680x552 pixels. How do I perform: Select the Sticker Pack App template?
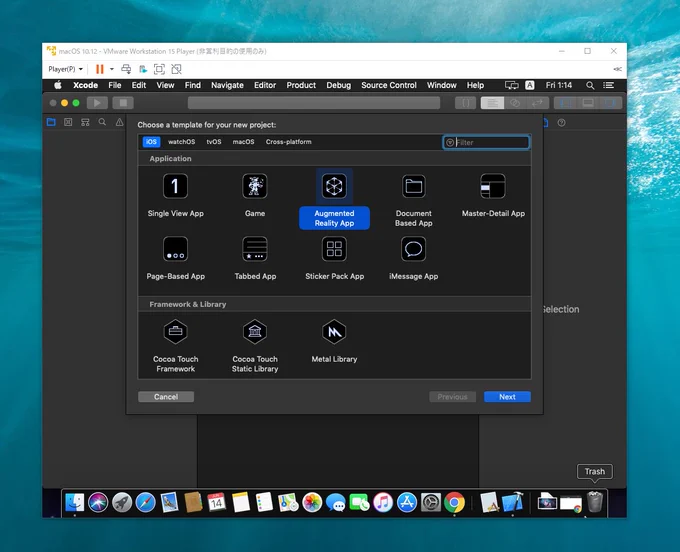pos(334,258)
